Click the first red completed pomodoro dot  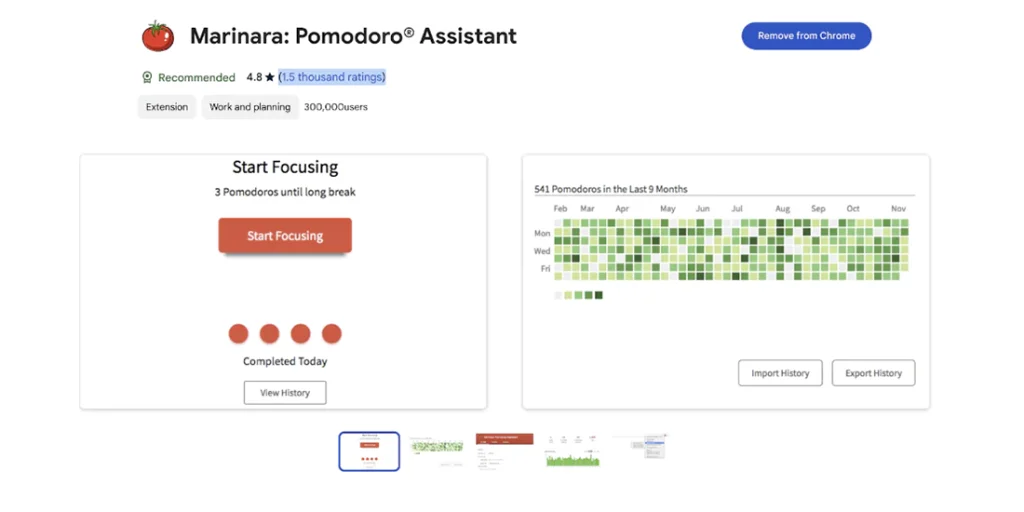point(238,334)
